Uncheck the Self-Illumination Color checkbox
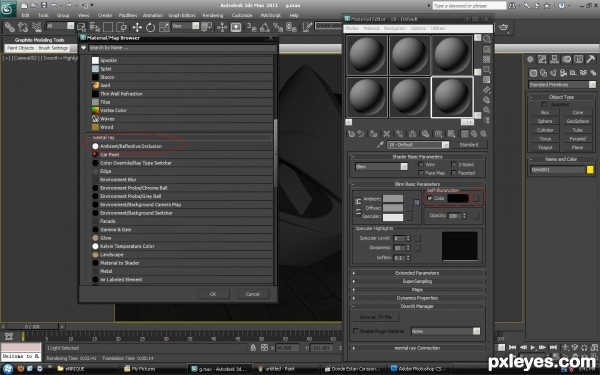This screenshot has width=600, height=375. [x=430, y=198]
